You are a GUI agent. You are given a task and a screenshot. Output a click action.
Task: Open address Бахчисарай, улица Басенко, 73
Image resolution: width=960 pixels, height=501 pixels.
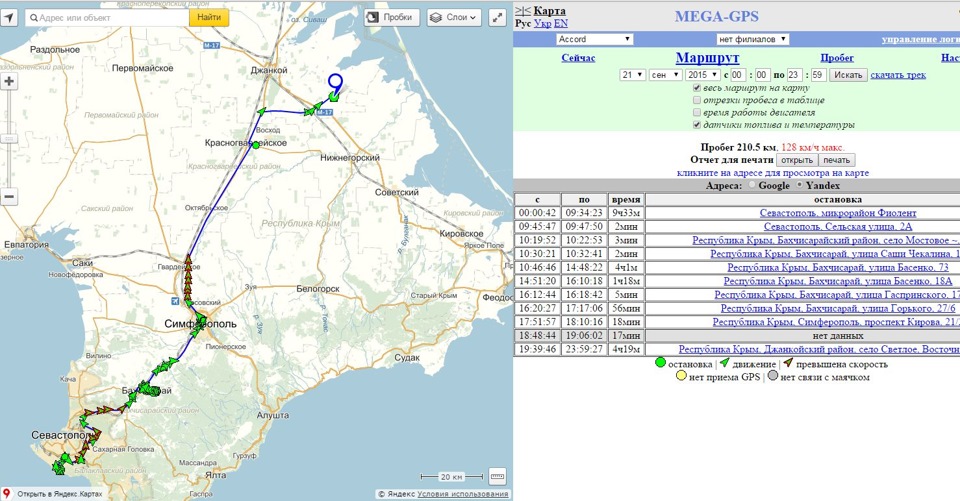pos(838,267)
